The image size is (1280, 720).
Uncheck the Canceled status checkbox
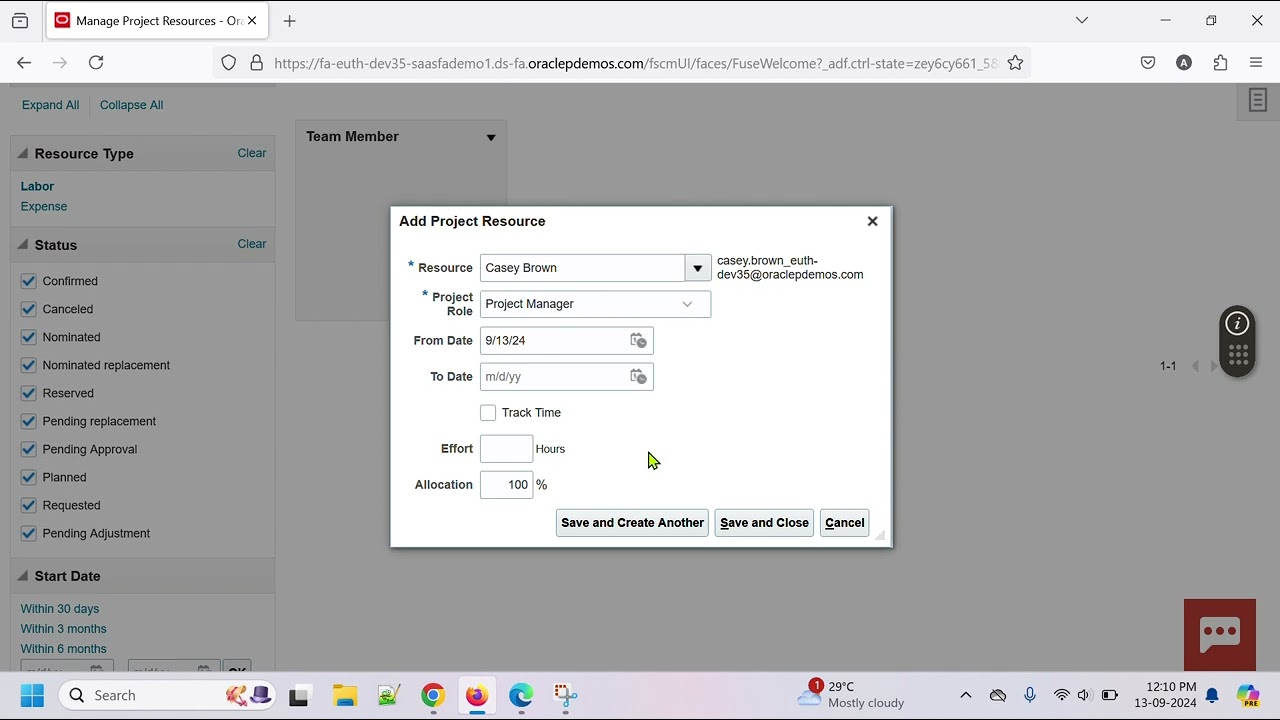pyautogui.click(x=28, y=309)
